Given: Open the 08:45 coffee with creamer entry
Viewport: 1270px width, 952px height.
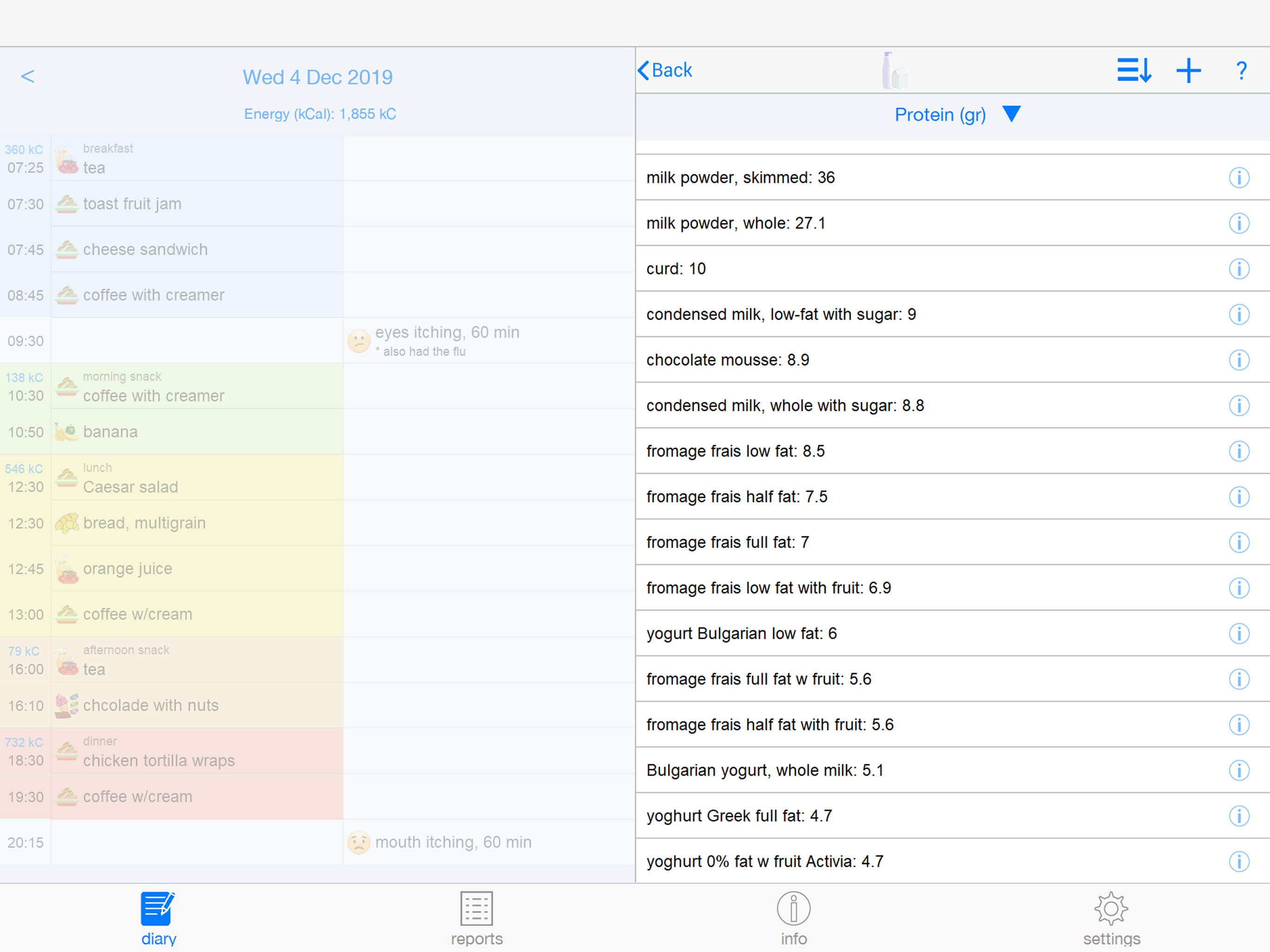Looking at the screenshot, I should 197,295.
